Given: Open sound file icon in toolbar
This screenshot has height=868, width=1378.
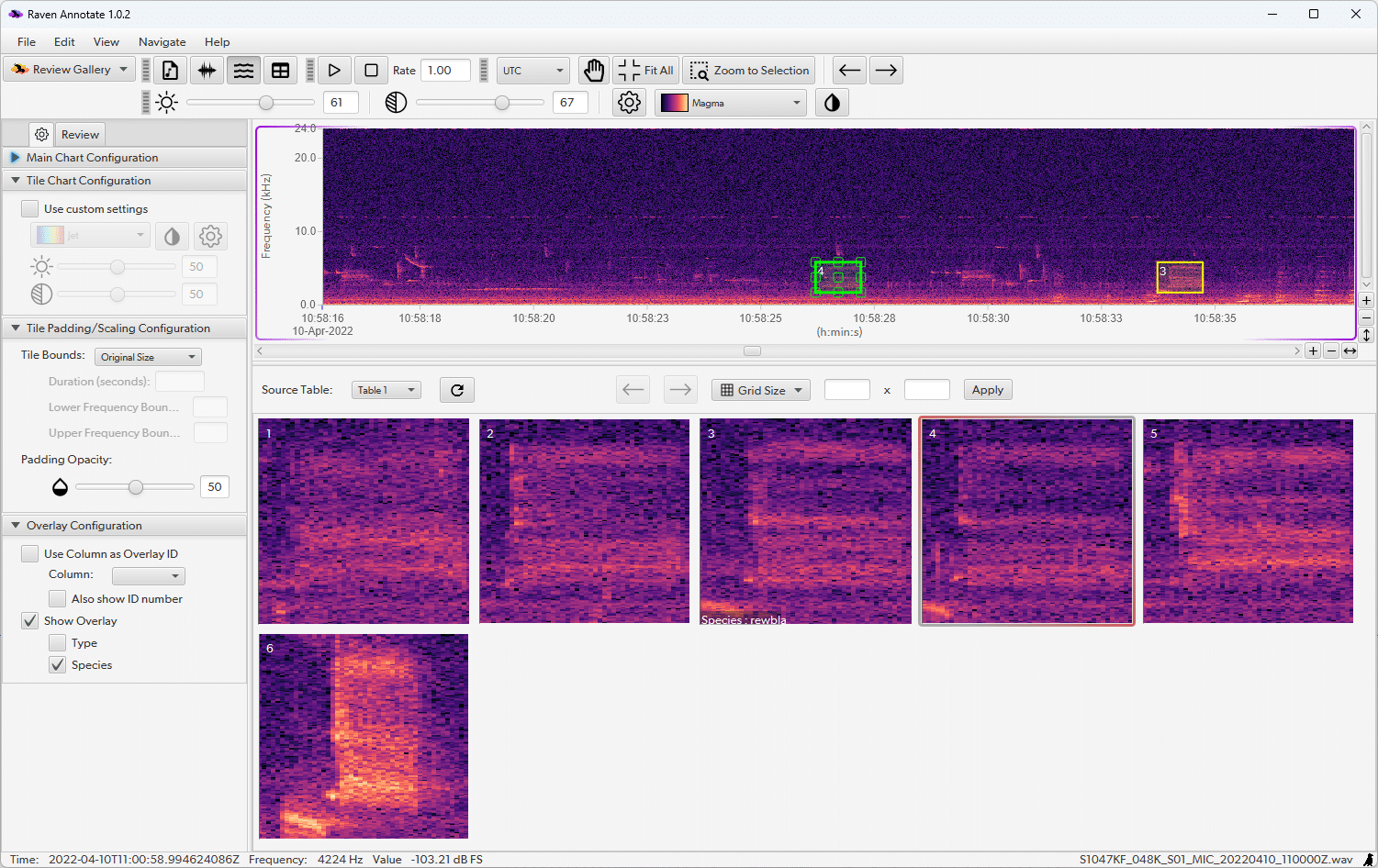Looking at the screenshot, I should (x=170, y=71).
